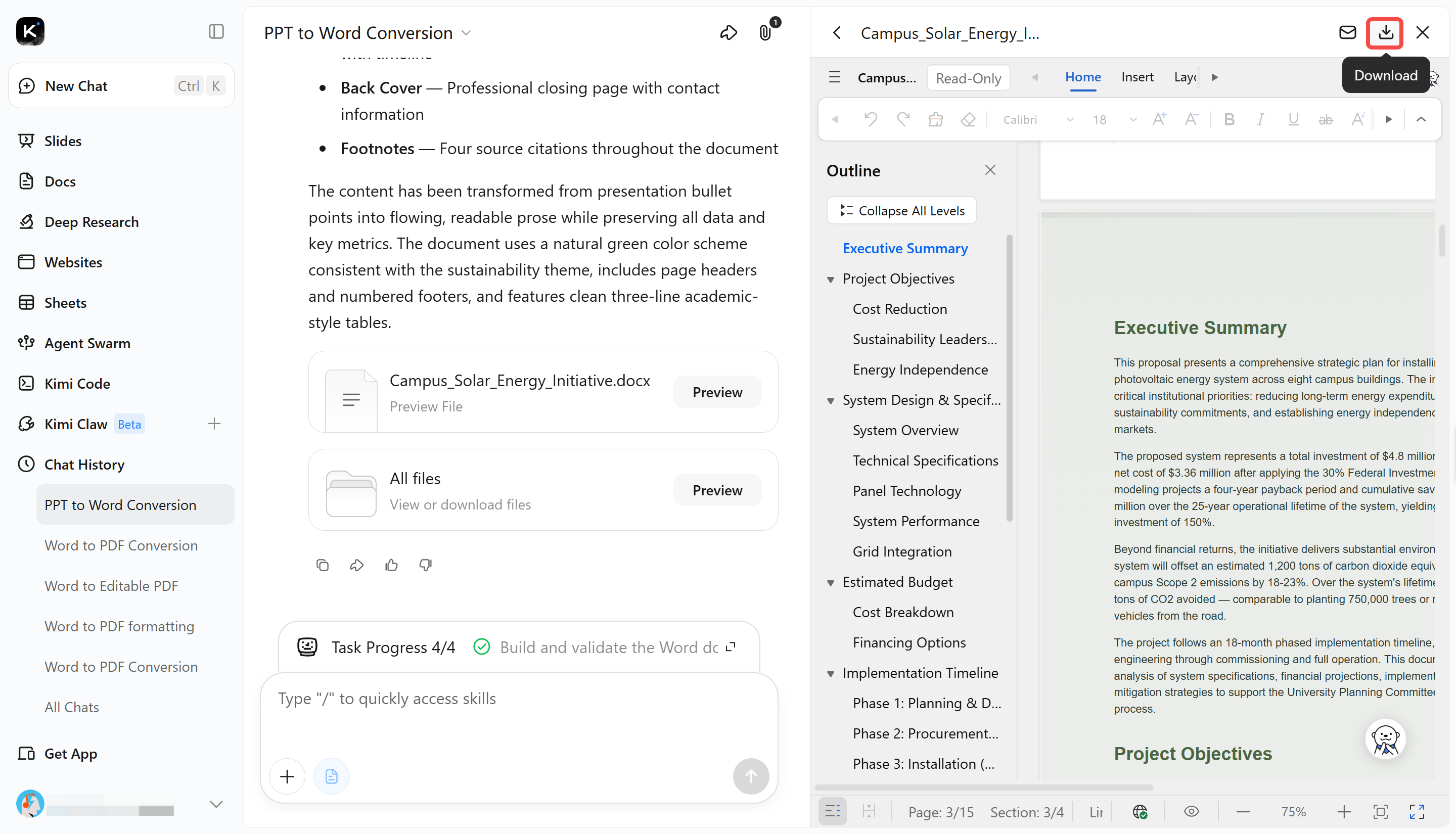The height and width of the screenshot is (834, 1456).
Task: Collapse the System Design & Specif... outline node
Action: [x=831, y=401]
